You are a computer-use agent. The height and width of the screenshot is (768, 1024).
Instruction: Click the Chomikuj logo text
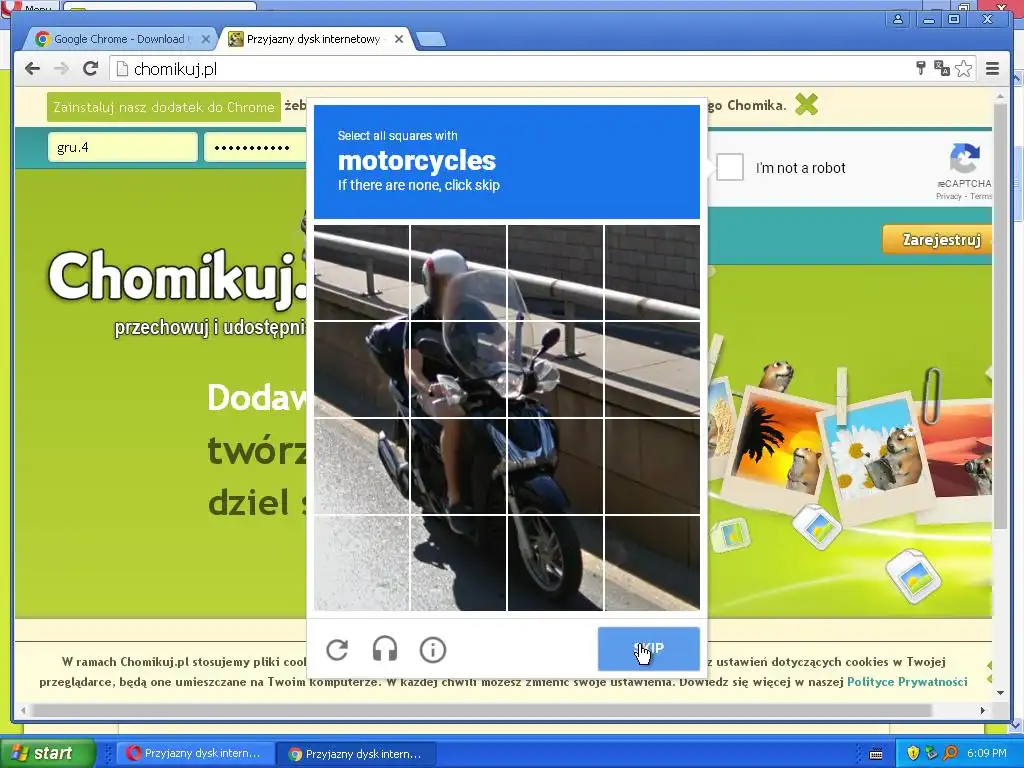178,278
